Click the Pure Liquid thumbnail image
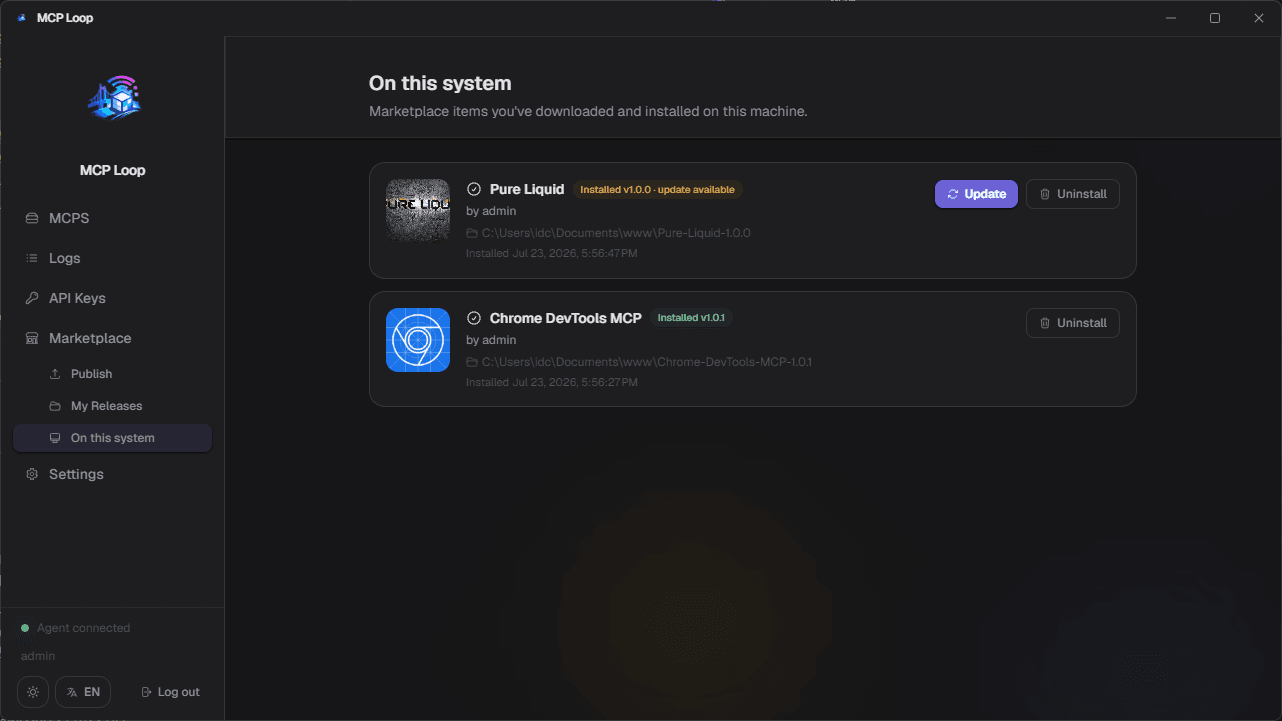 (x=418, y=210)
